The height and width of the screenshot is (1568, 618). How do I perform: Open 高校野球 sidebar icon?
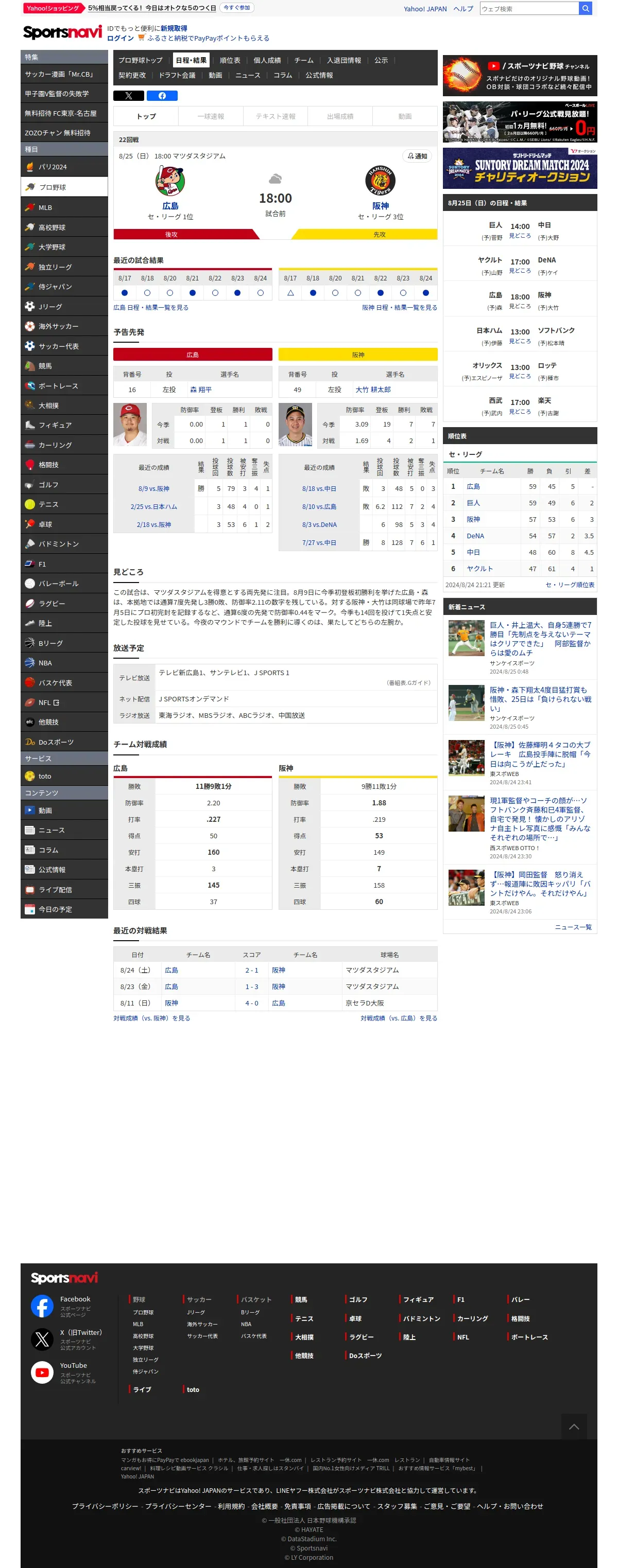point(30,227)
